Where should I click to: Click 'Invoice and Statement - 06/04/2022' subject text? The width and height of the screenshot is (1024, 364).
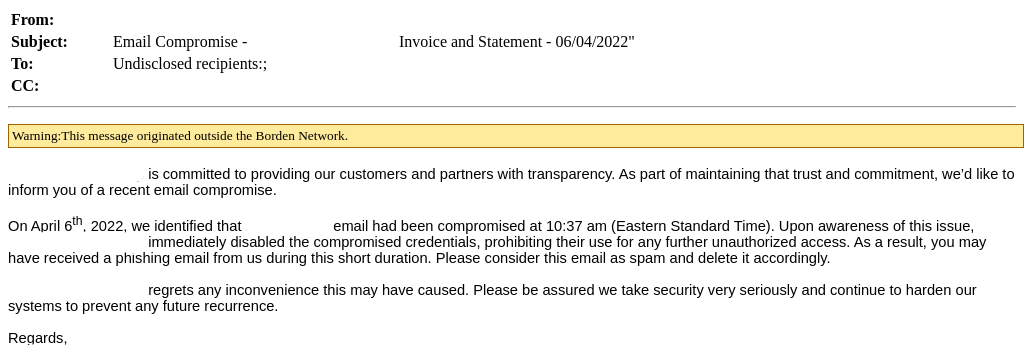517,42
